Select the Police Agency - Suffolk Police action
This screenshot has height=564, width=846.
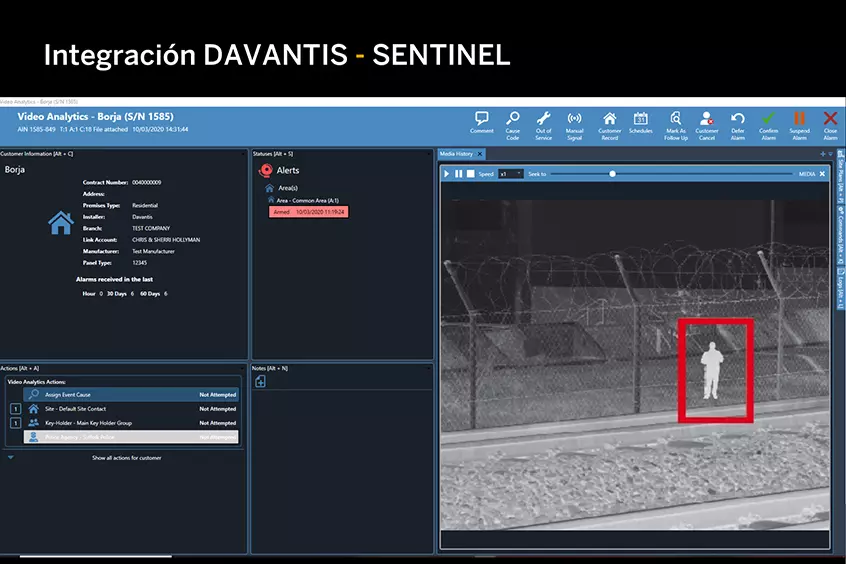coord(131,437)
